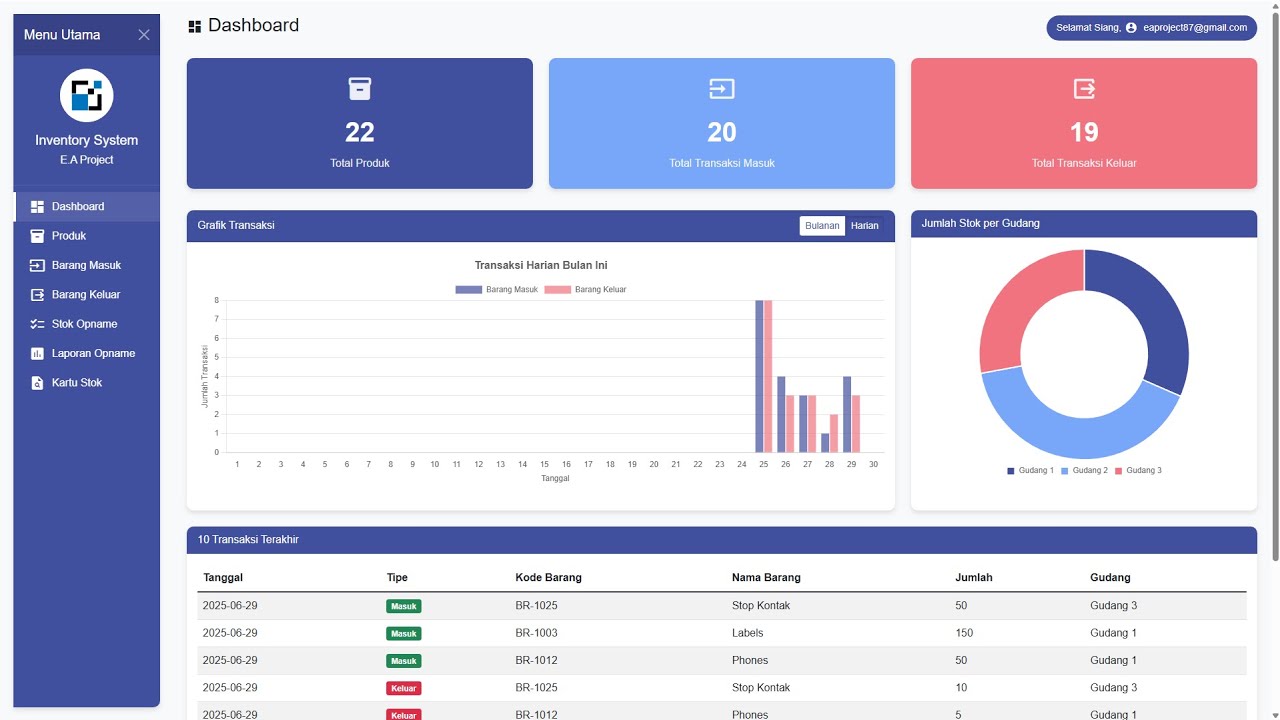Click the Total Produk card
This screenshot has width=1280, height=720.
[x=360, y=123]
